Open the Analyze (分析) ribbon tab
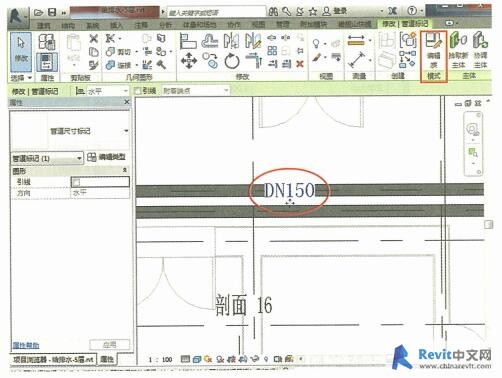 pyautogui.click(x=165, y=25)
